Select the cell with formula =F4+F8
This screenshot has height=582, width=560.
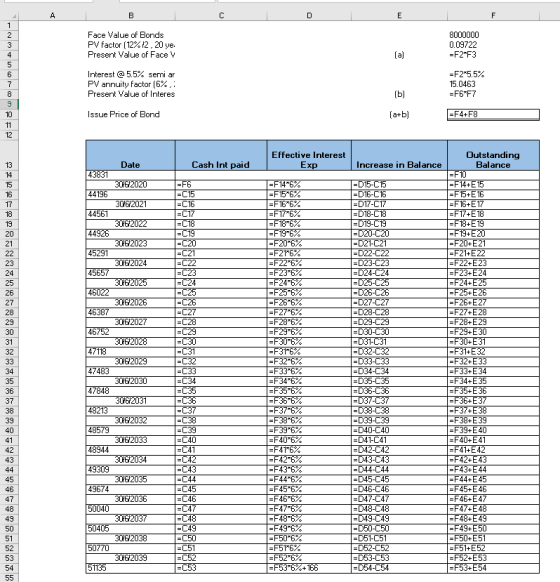point(494,114)
